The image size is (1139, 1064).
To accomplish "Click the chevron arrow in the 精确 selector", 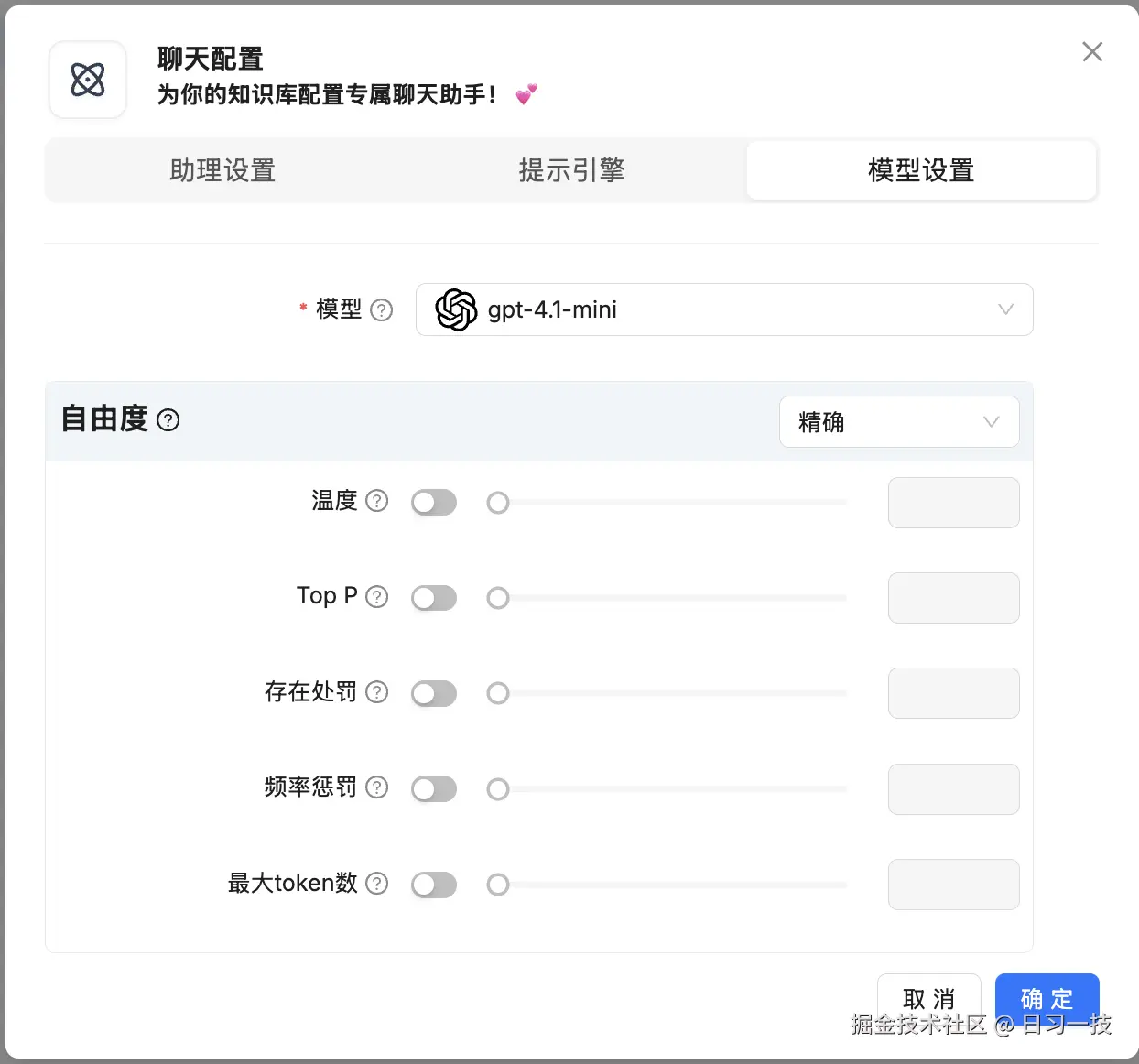I will 990,421.
